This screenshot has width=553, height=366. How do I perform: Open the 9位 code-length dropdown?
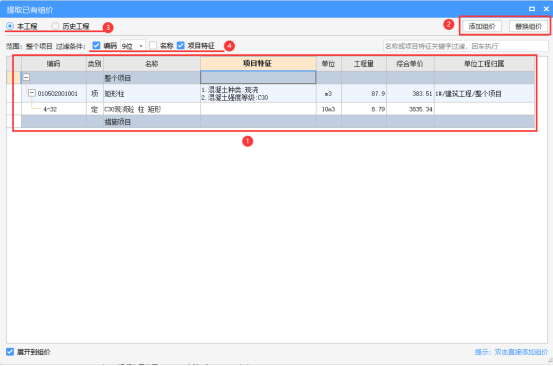coord(133,46)
